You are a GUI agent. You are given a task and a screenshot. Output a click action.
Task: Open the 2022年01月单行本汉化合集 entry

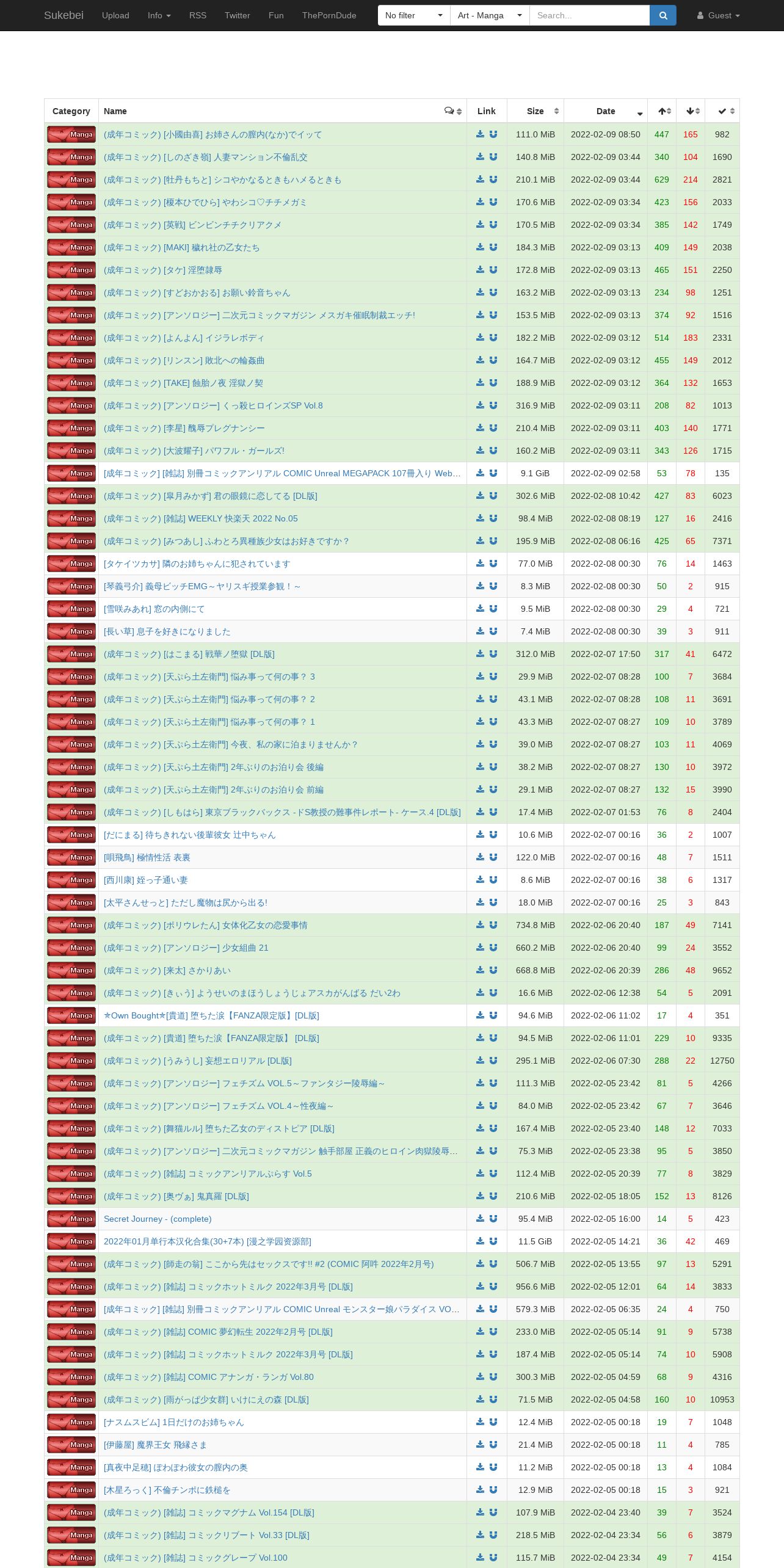click(208, 1241)
